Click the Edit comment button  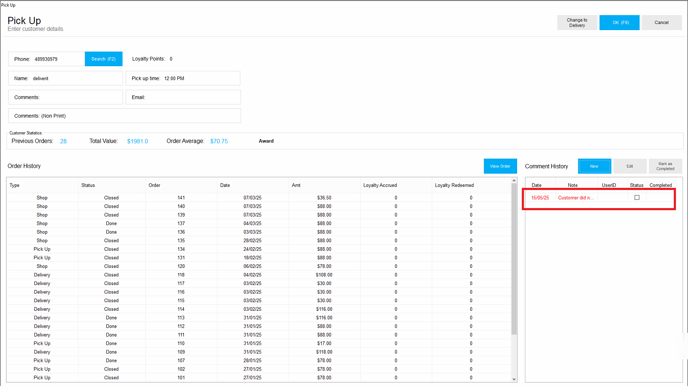pos(630,166)
